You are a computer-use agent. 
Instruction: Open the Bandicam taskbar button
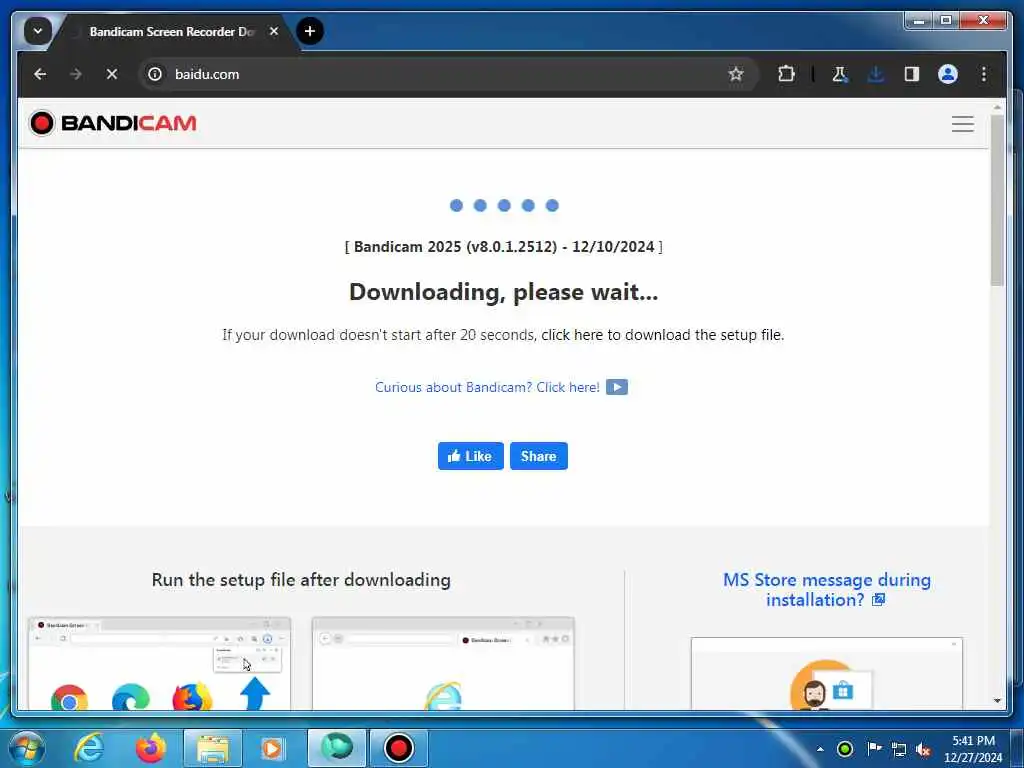[x=398, y=748]
